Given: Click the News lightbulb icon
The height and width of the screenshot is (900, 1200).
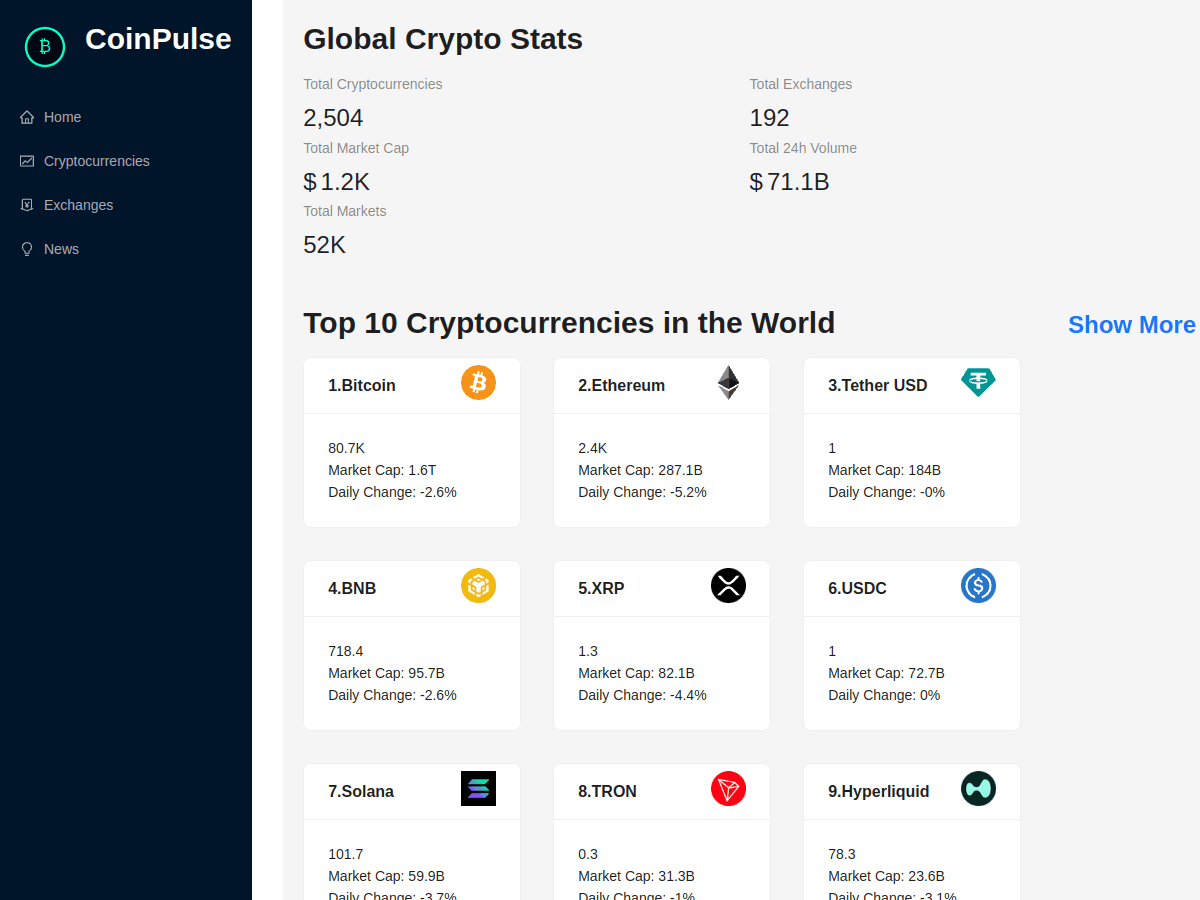Looking at the screenshot, I should pyautogui.click(x=27, y=249).
